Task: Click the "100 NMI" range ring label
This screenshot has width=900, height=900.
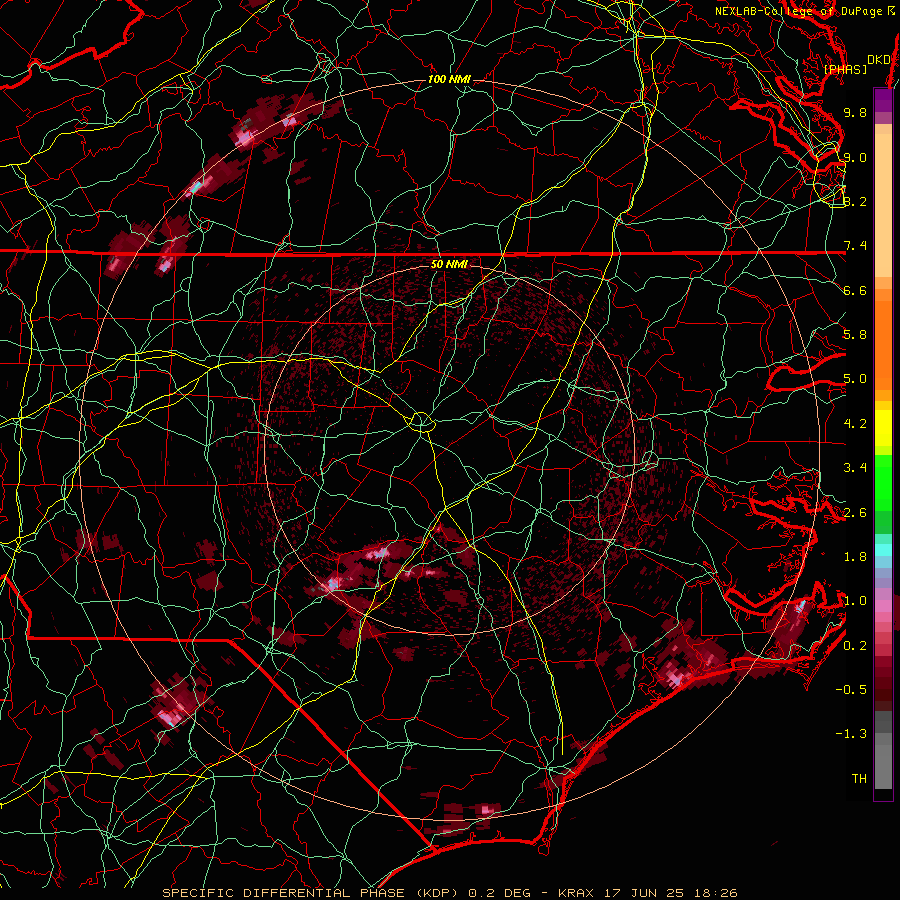Action: click(x=449, y=79)
